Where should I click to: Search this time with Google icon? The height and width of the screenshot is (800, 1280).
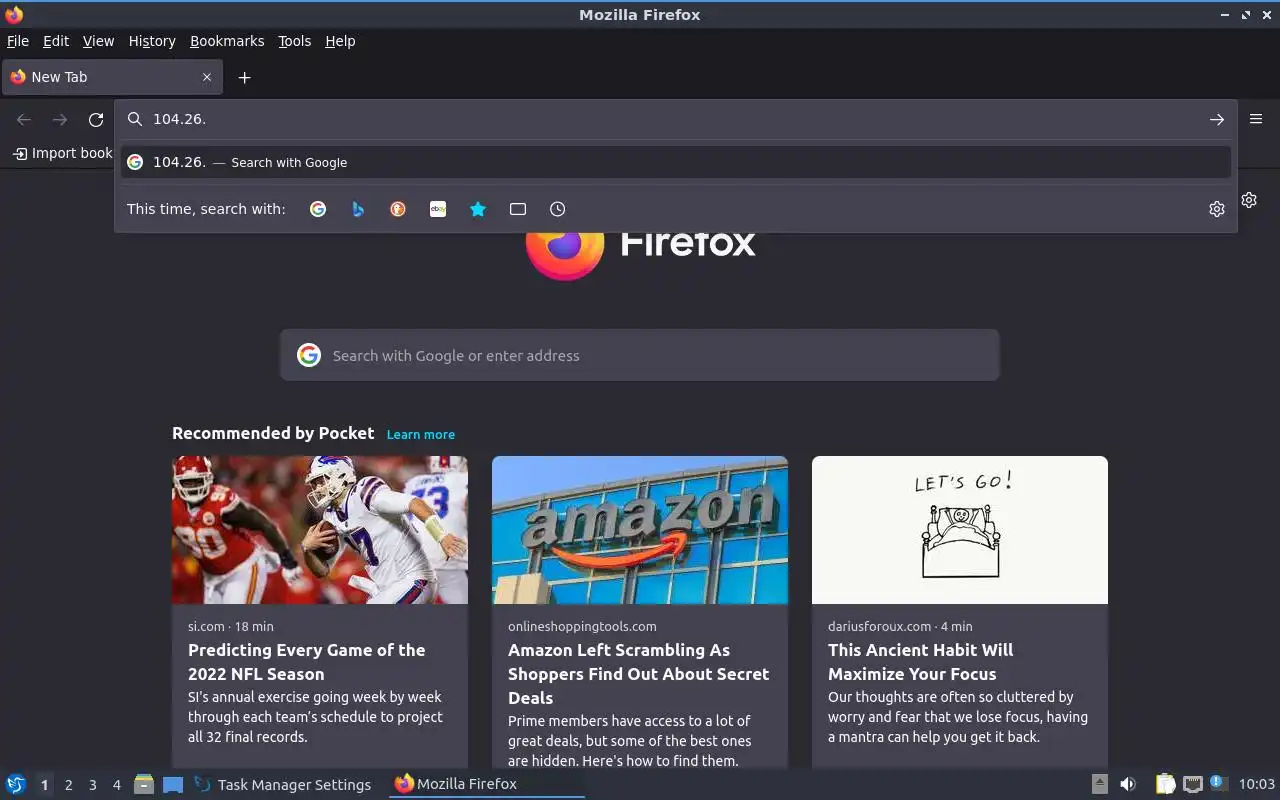[x=318, y=209]
